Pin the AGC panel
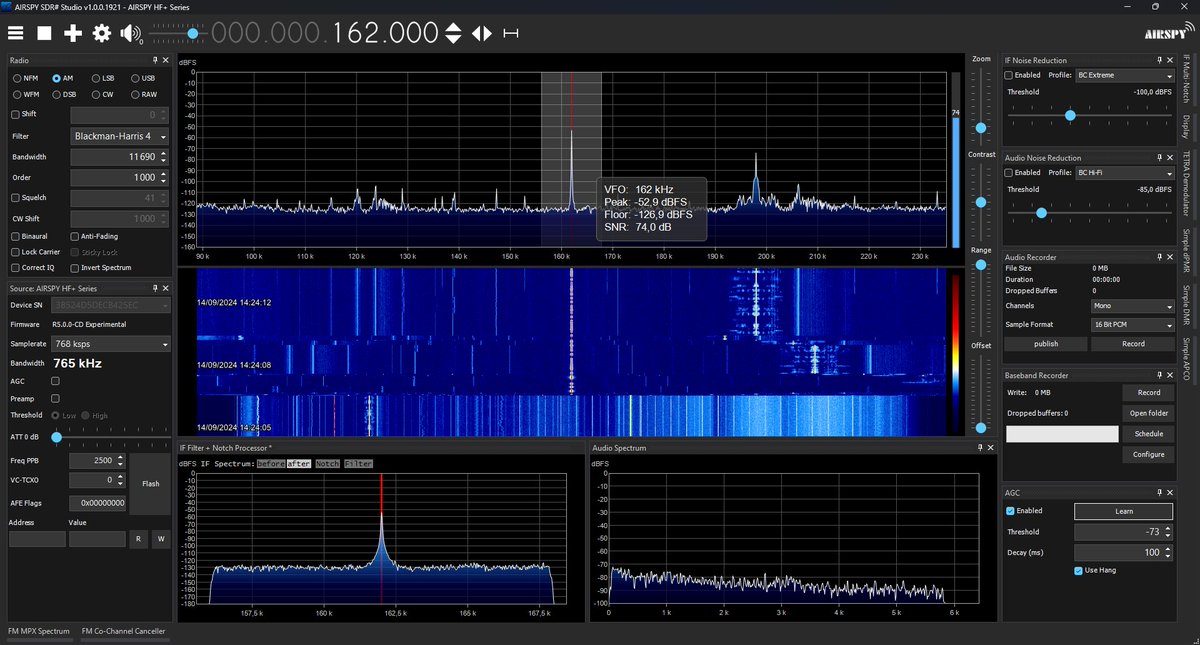The width and height of the screenshot is (1200, 645). [1160, 493]
